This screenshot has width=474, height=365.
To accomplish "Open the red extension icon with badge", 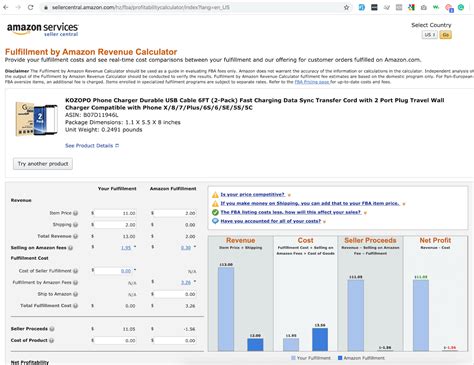I will click(449, 8).
